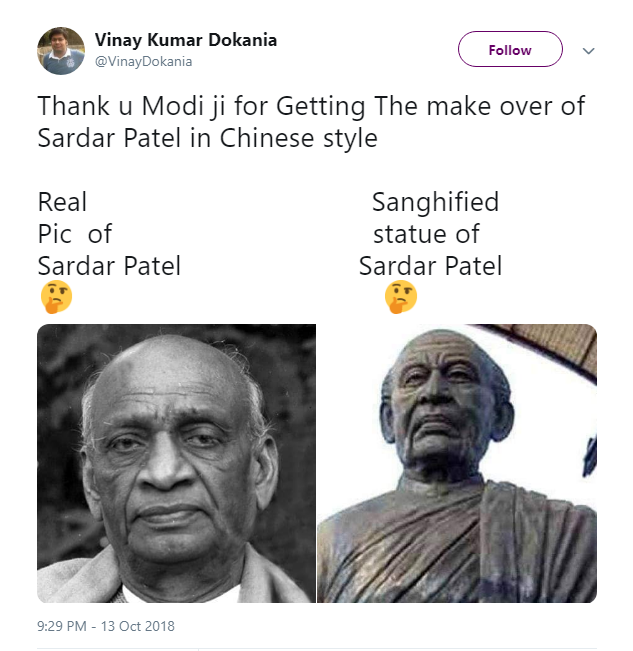View the black-and-white Sardar Patel photo
Screen dimensions: 633x651
click(x=176, y=463)
